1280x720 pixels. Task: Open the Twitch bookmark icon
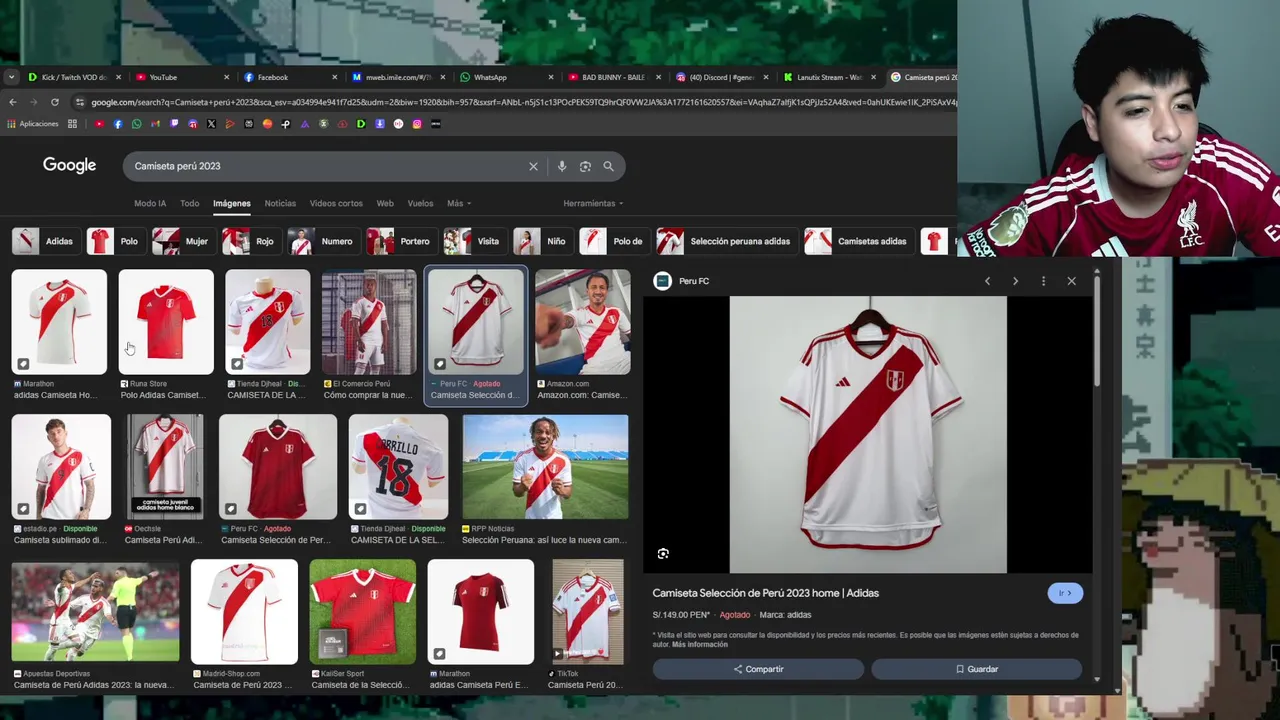174,124
